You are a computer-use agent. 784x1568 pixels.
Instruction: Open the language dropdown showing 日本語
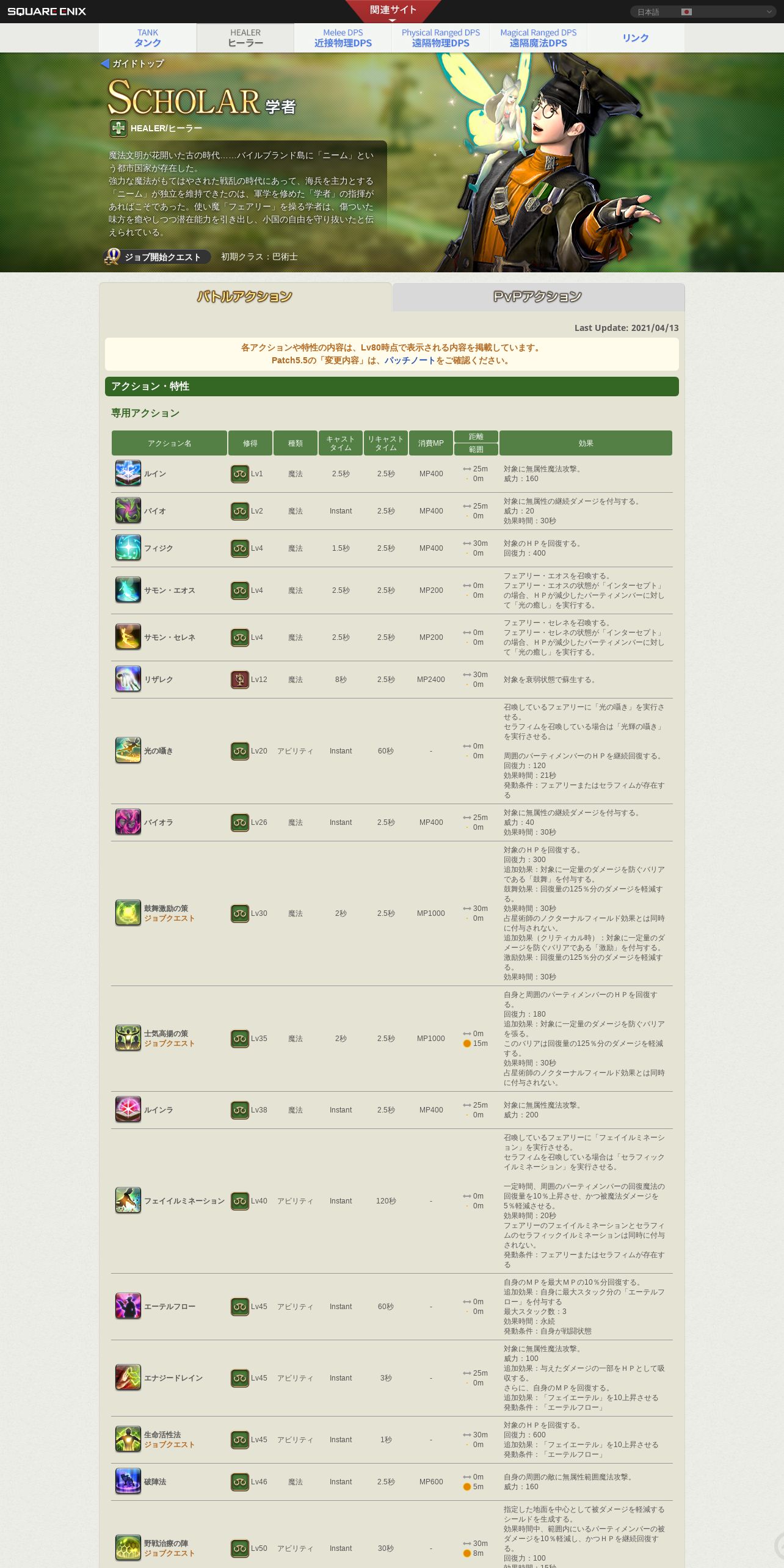[x=703, y=12]
